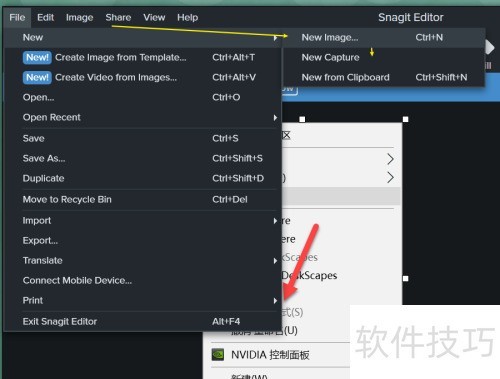This screenshot has width=500, height=379.
Task: Click top-right selection handle of the canvas image
Action: coord(406,119)
